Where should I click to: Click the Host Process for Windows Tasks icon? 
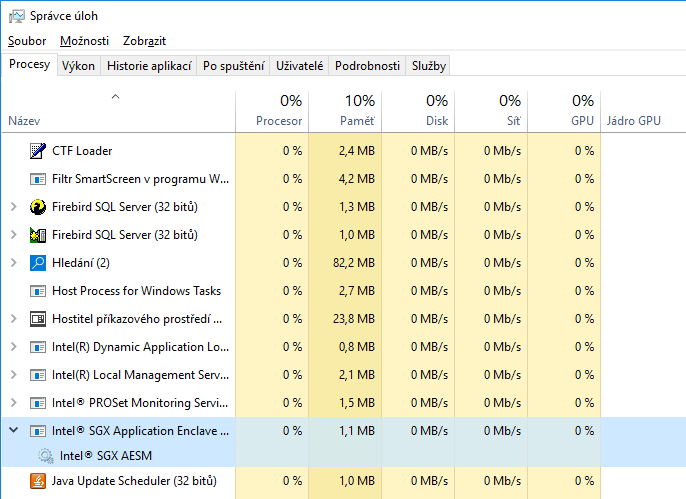tap(38, 291)
